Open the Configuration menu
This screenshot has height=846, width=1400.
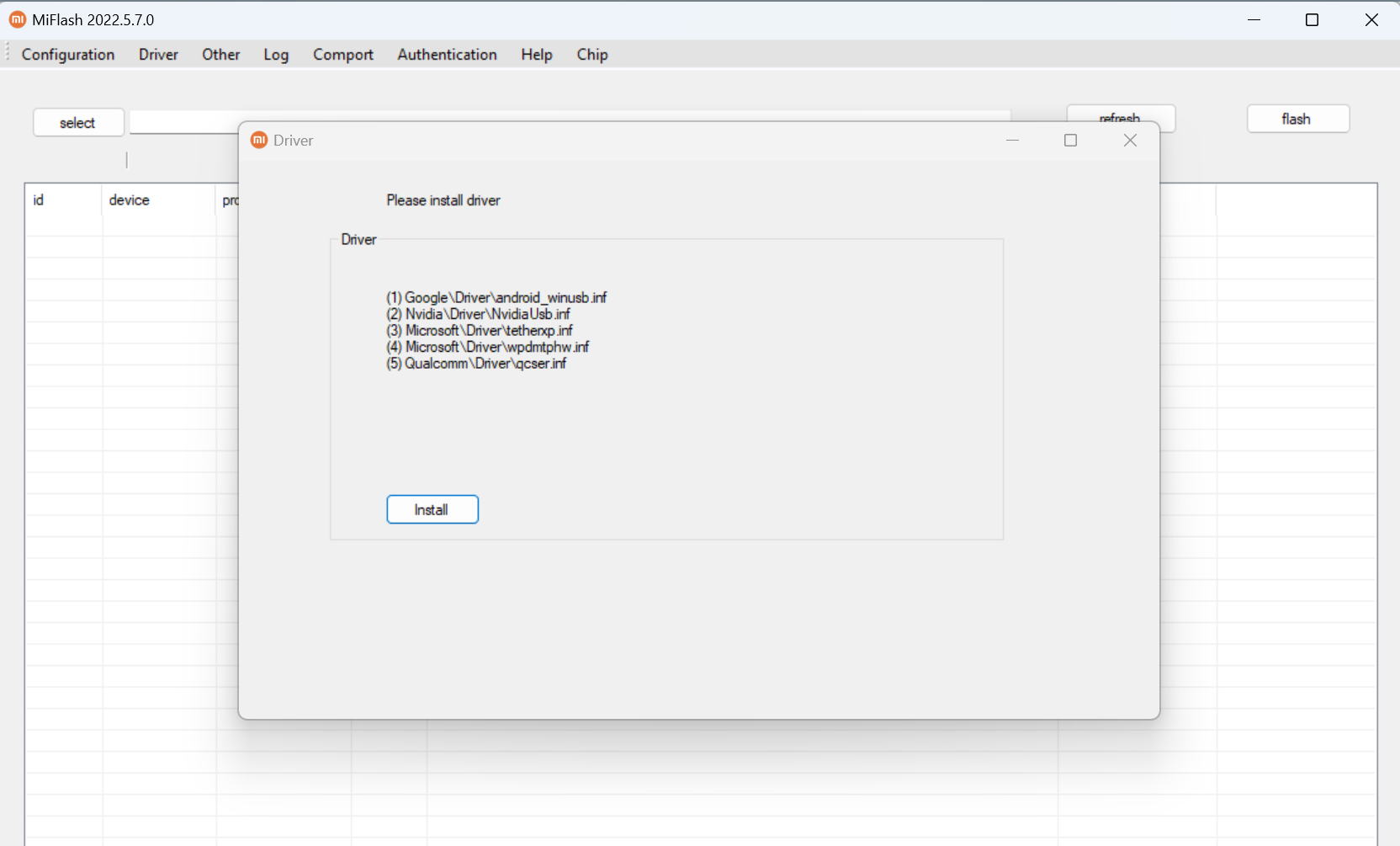68,55
